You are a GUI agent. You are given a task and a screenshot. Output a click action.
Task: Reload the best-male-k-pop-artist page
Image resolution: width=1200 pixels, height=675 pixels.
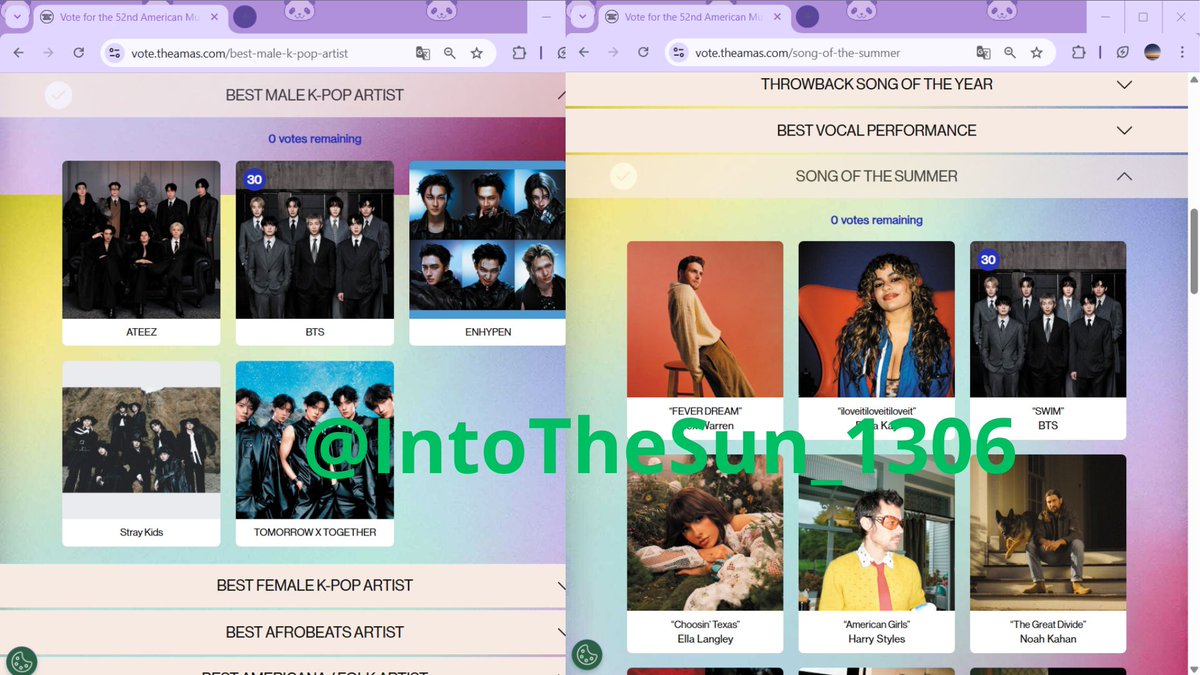click(78, 53)
